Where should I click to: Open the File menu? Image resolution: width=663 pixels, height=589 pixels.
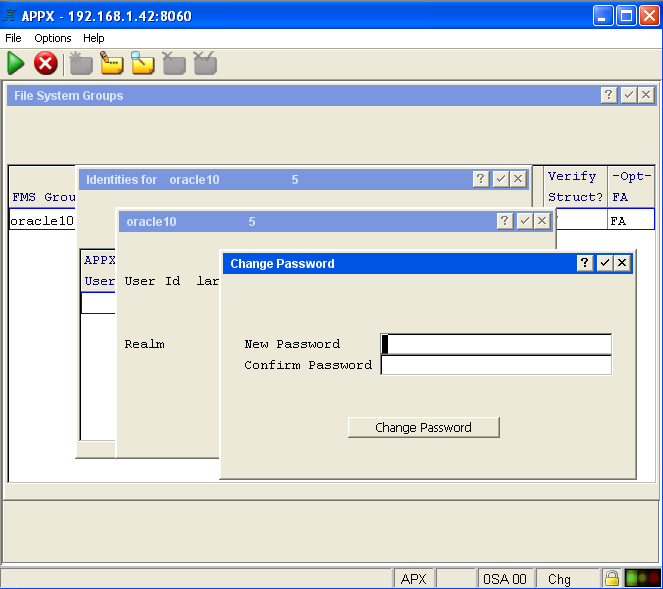pos(13,38)
